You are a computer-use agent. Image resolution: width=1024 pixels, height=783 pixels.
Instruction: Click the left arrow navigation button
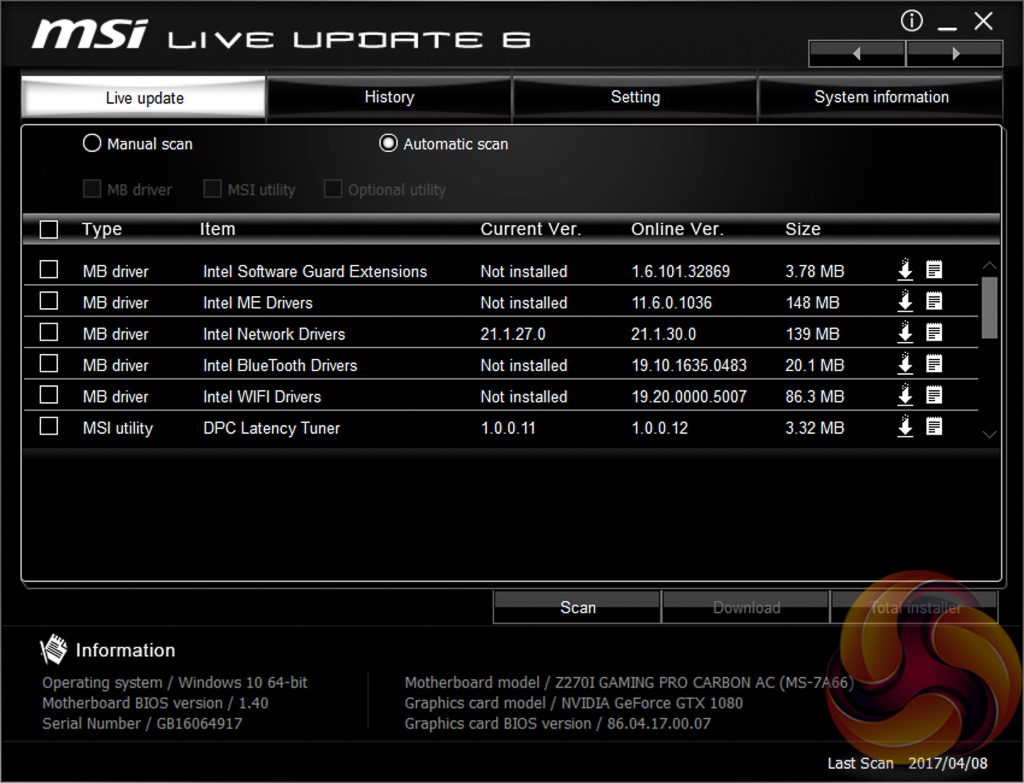tap(857, 54)
